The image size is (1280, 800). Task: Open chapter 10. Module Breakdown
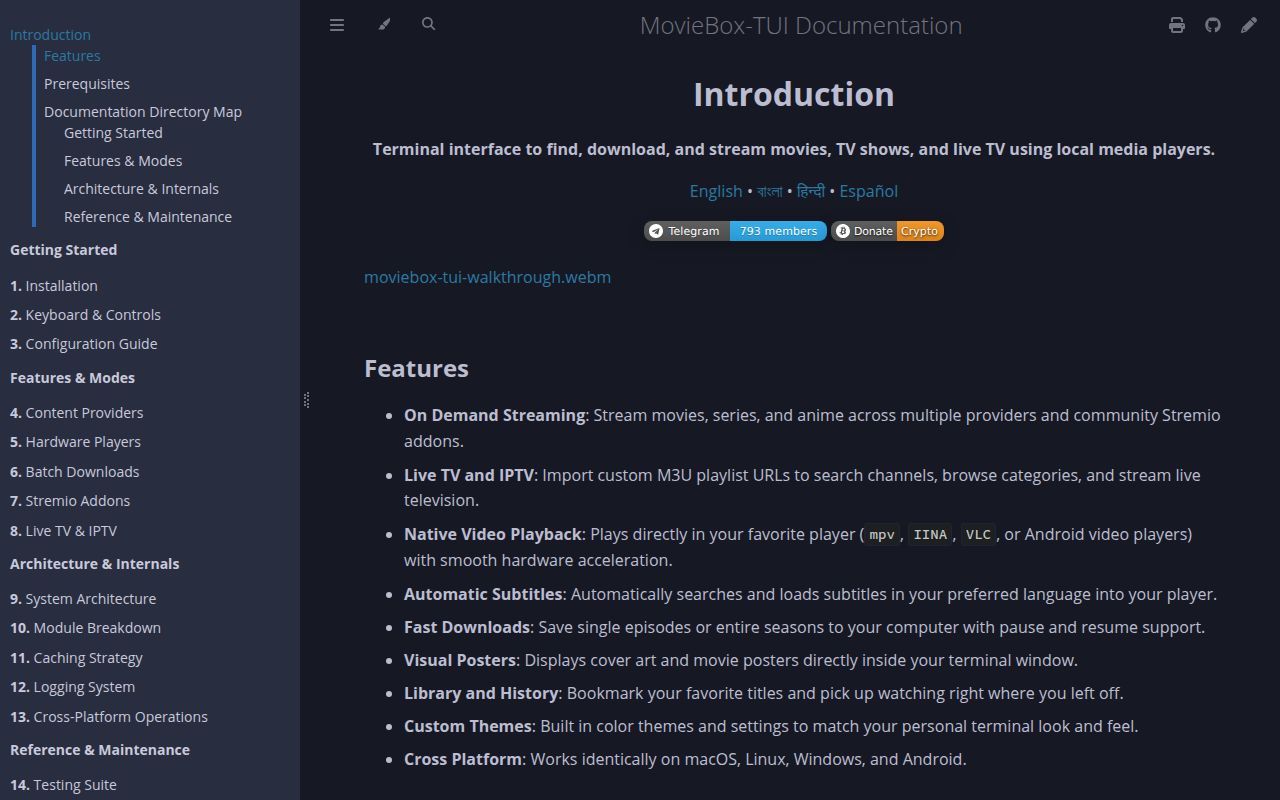tap(85, 628)
